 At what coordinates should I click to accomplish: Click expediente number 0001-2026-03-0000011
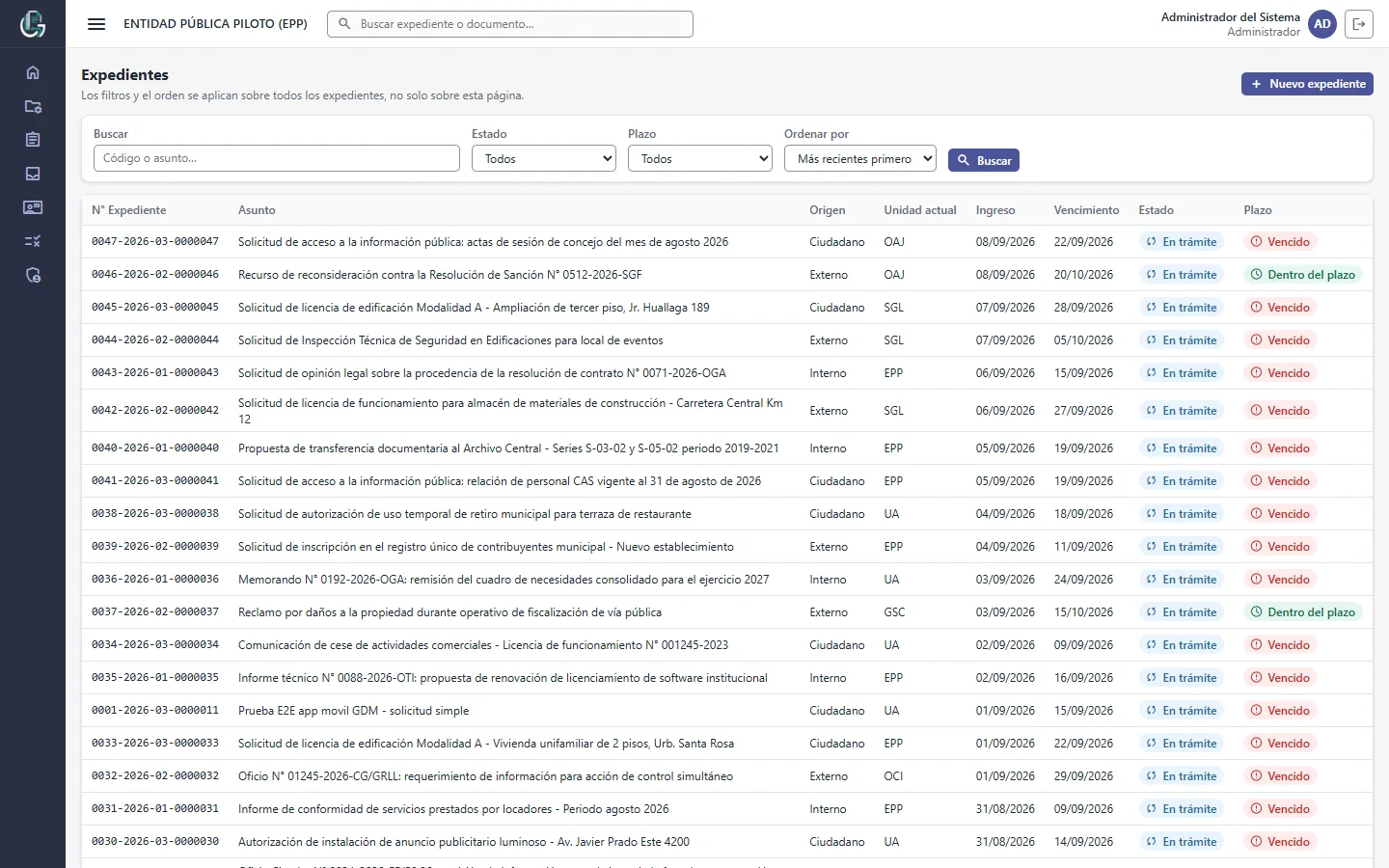click(x=155, y=711)
